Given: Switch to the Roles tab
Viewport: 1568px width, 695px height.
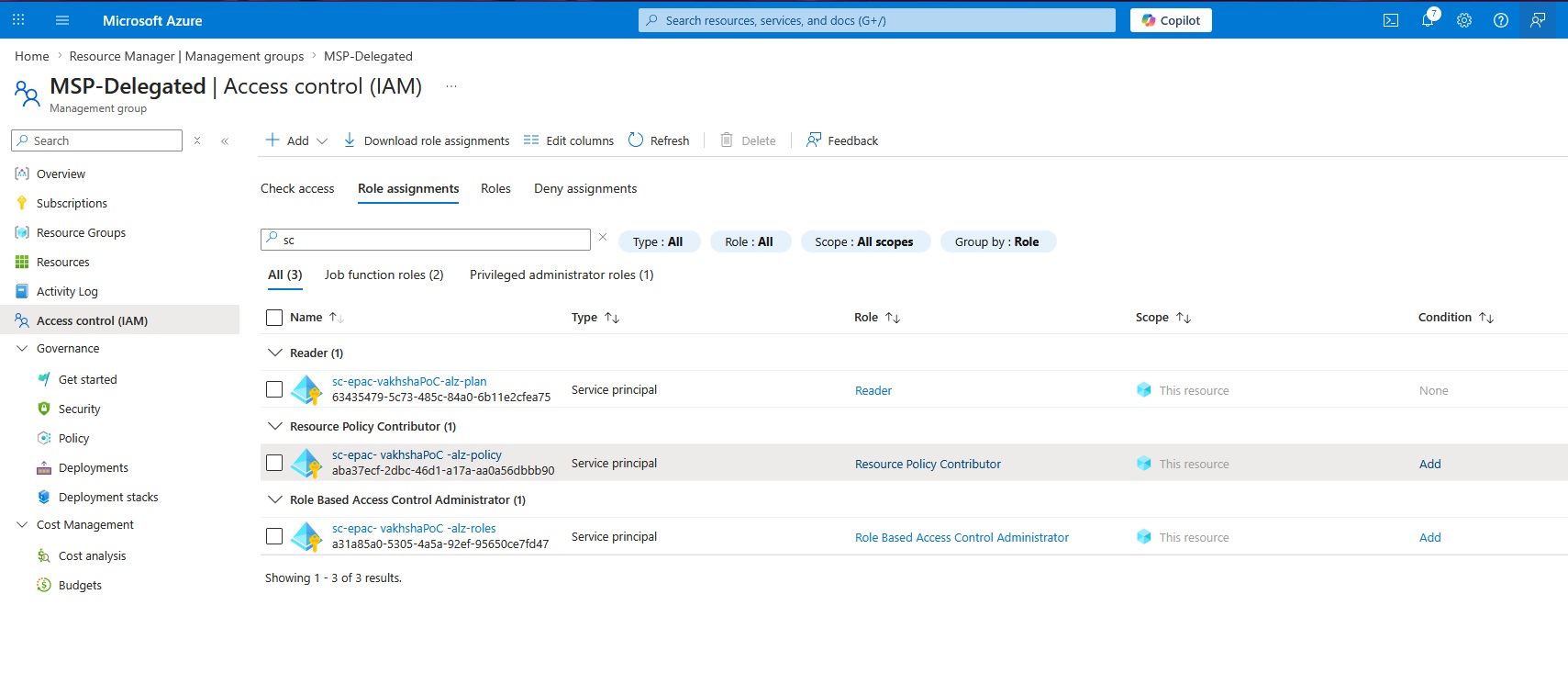Looking at the screenshot, I should click(x=495, y=188).
